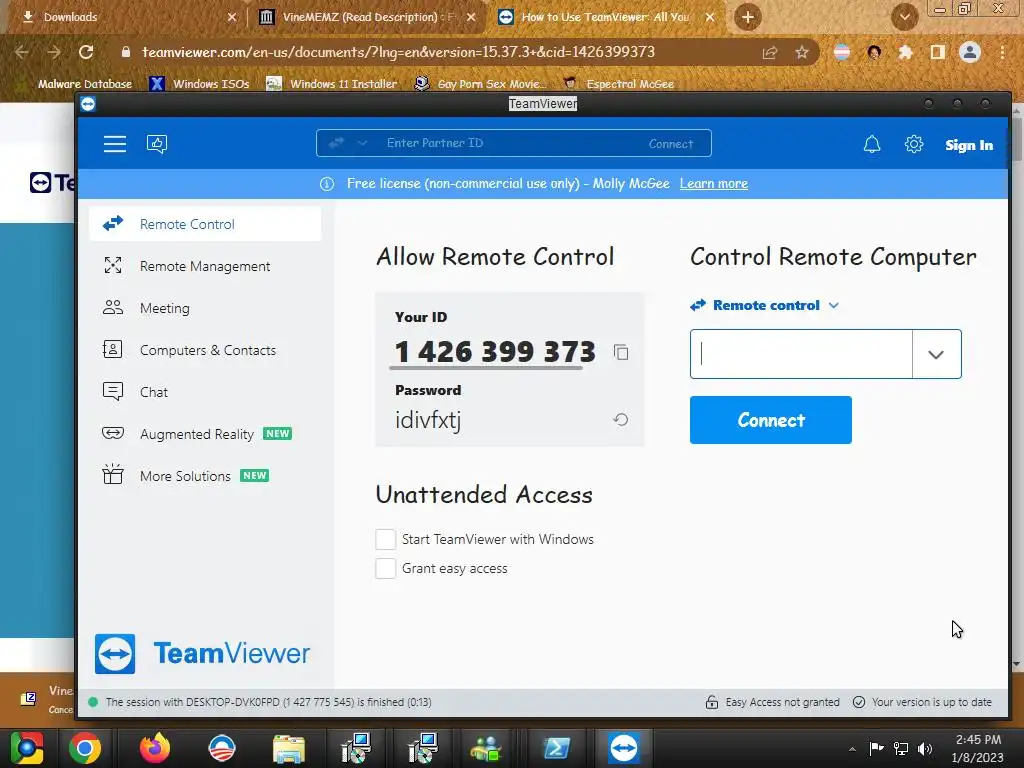Viewport: 1024px width, 768px height.
Task: Open new Chrome tab
Action: tap(748, 17)
